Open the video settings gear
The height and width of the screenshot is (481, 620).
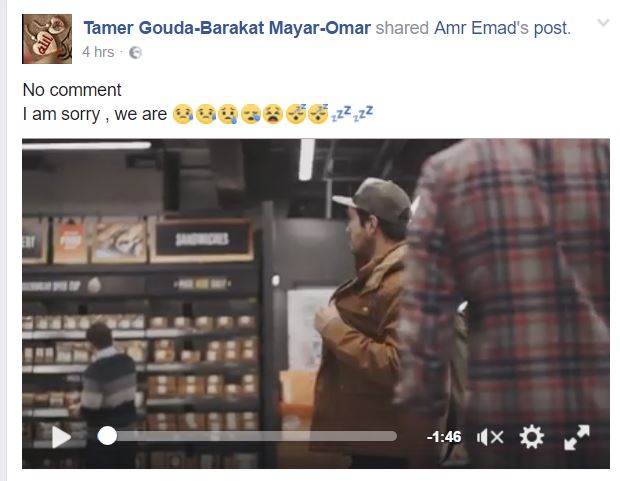(531, 437)
